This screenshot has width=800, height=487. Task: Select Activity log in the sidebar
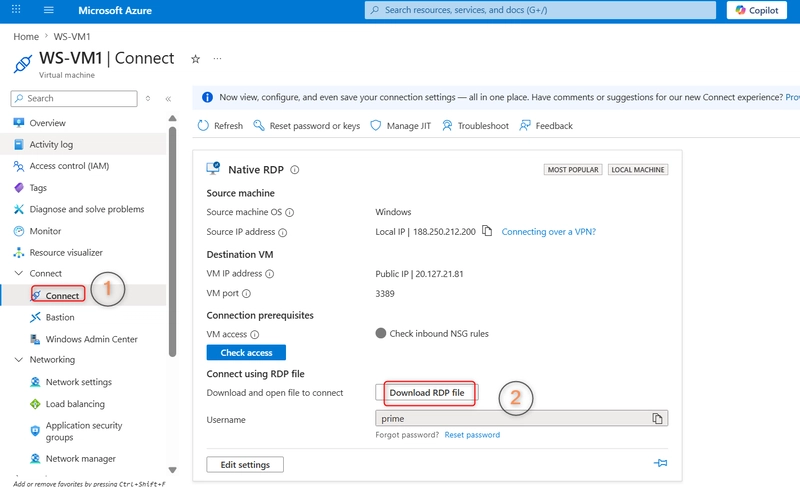[51, 144]
